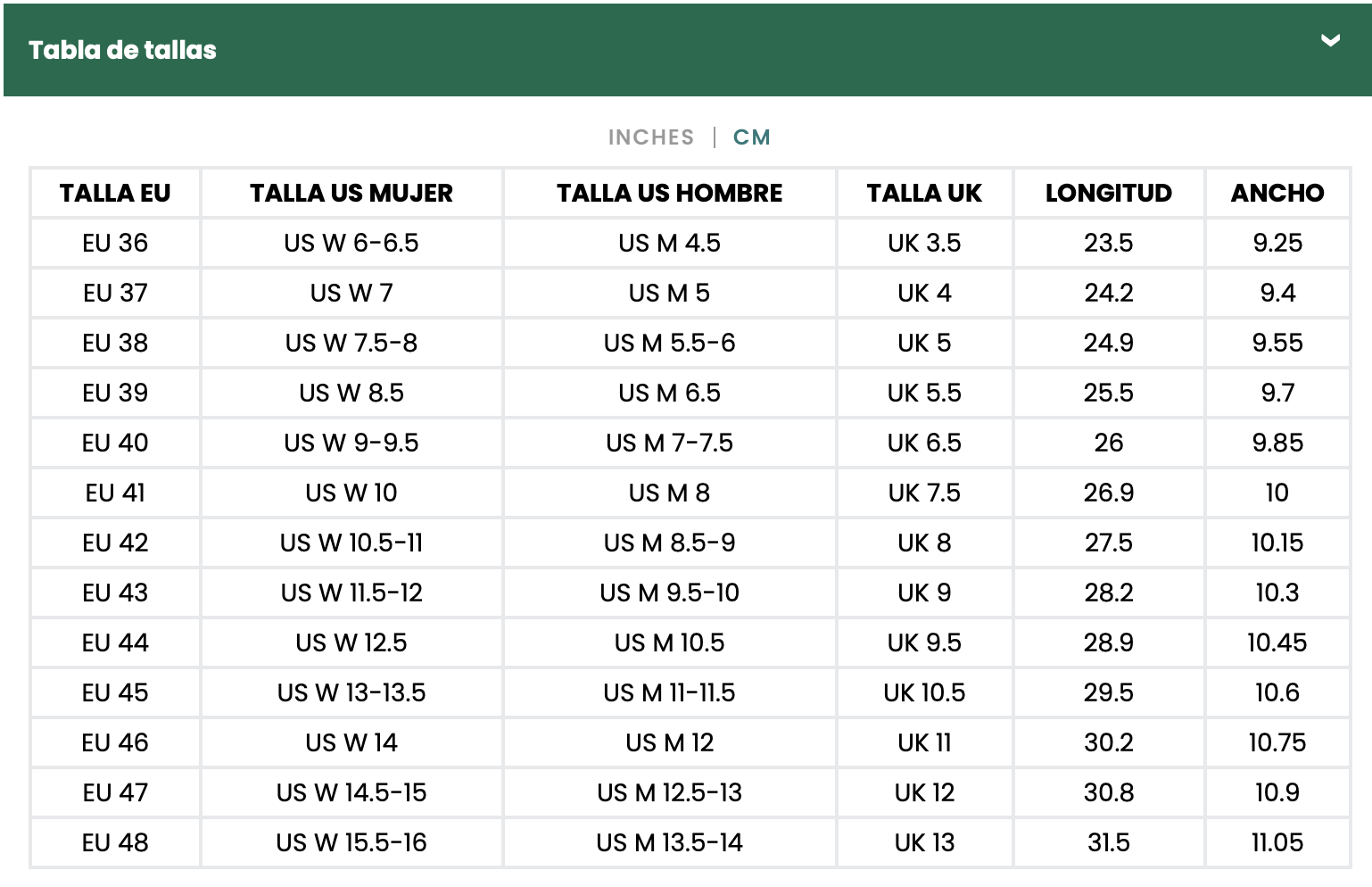Click the UK 7.5 cell
The height and width of the screenshot is (887, 1372).
(924, 493)
